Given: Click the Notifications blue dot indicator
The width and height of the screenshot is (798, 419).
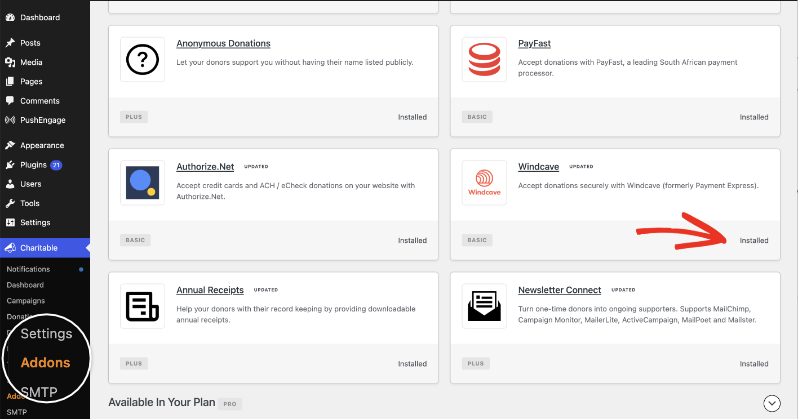Looking at the screenshot, I should point(81,269).
